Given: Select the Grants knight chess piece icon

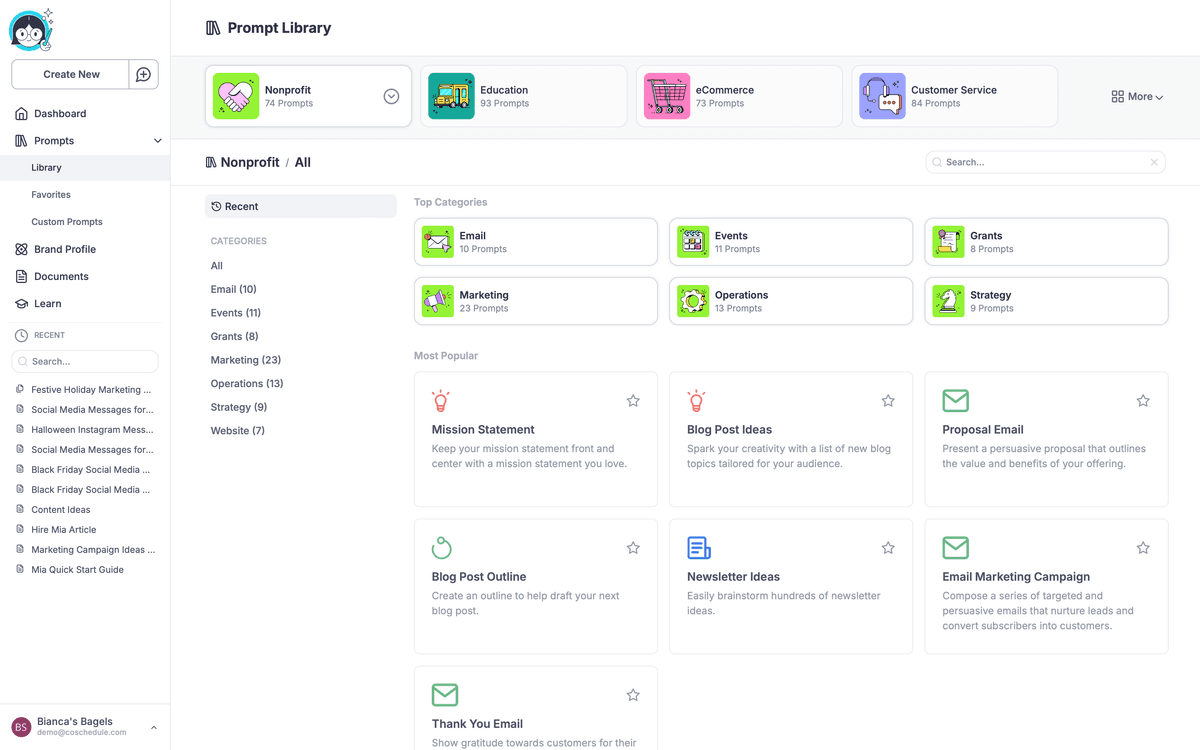Looking at the screenshot, I should point(947,241).
